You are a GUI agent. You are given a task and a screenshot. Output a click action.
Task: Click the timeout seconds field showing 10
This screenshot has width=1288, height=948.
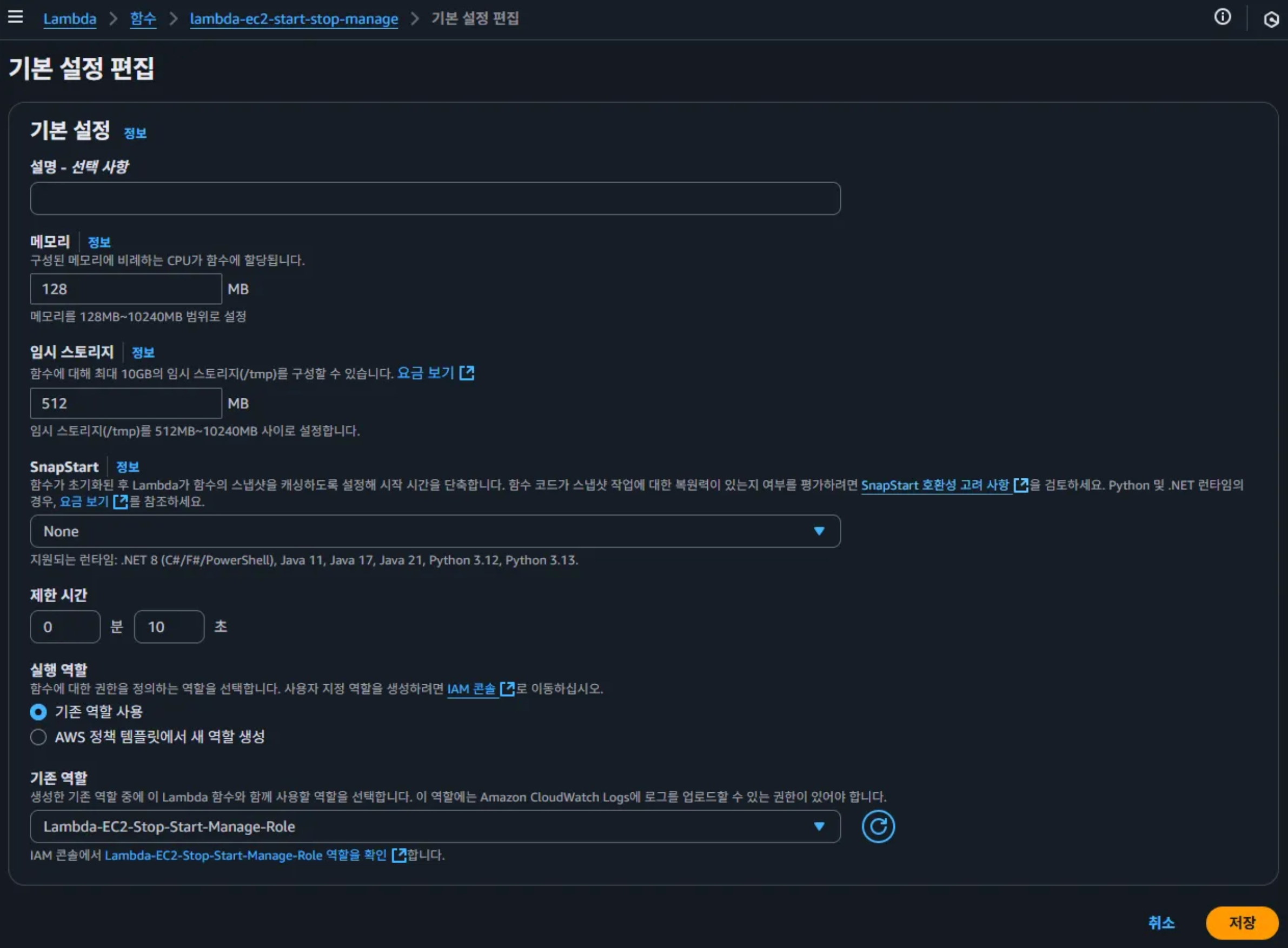pos(169,626)
